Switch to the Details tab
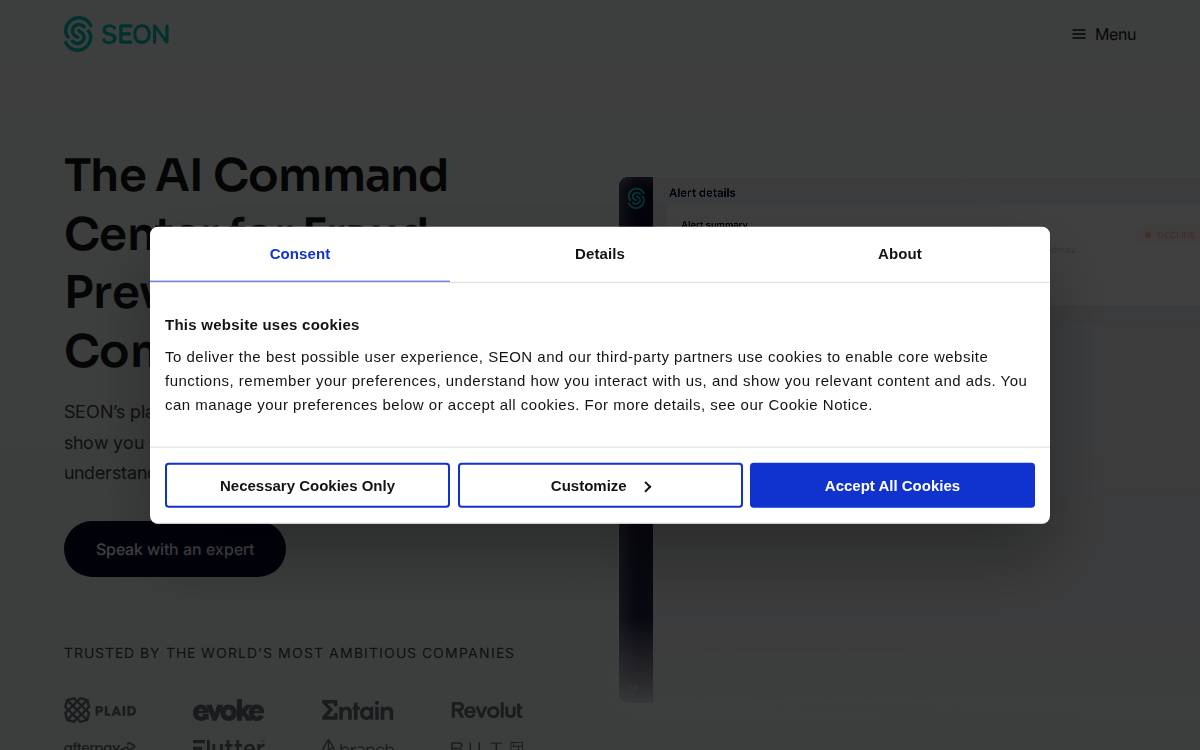 click(600, 254)
